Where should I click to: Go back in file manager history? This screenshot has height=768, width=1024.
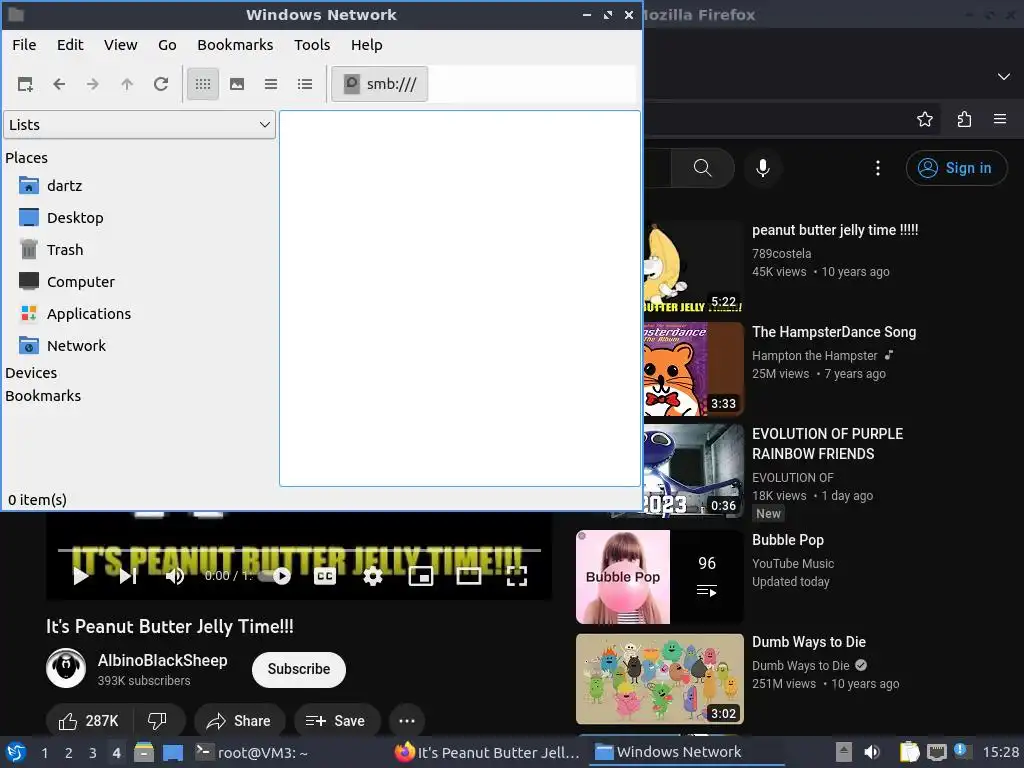(x=59, y=84)
